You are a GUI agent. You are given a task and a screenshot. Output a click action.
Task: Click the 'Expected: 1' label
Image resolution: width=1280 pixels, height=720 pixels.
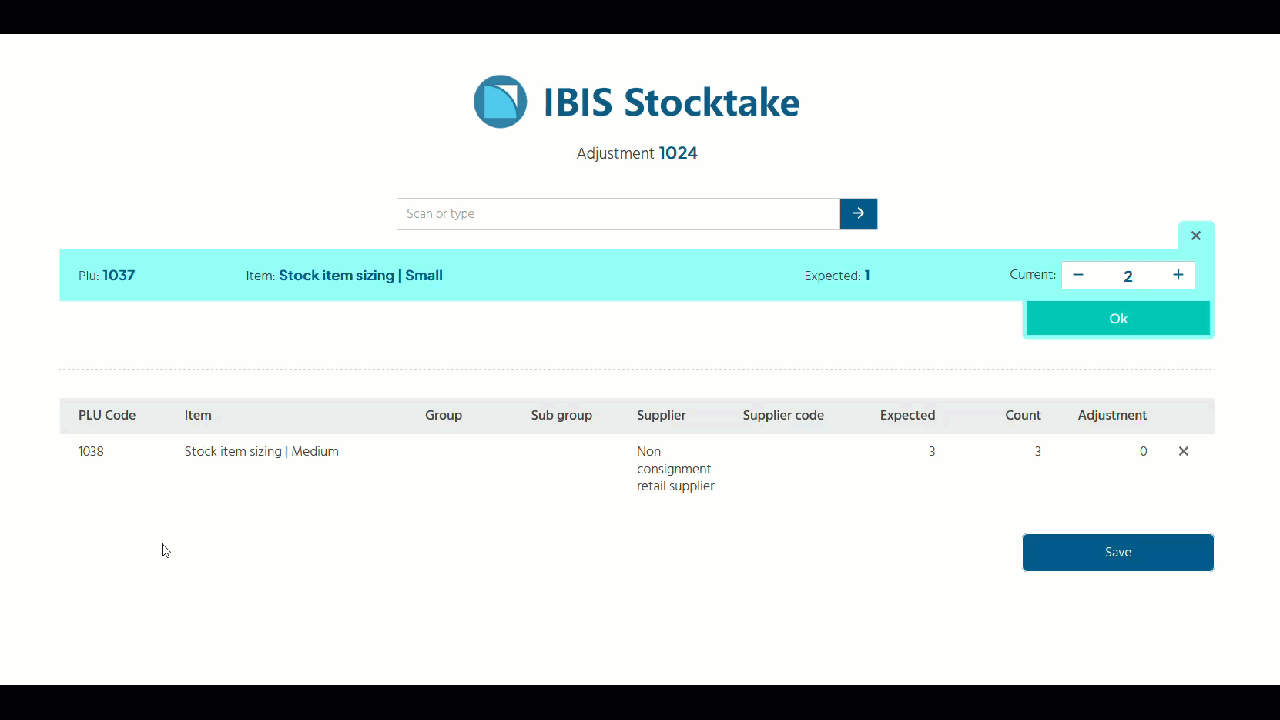tap(837, 275)
